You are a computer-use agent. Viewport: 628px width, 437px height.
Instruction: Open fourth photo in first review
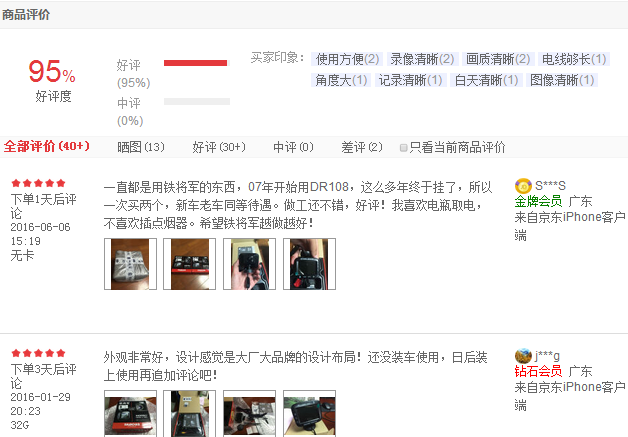[x=309, y=264]
